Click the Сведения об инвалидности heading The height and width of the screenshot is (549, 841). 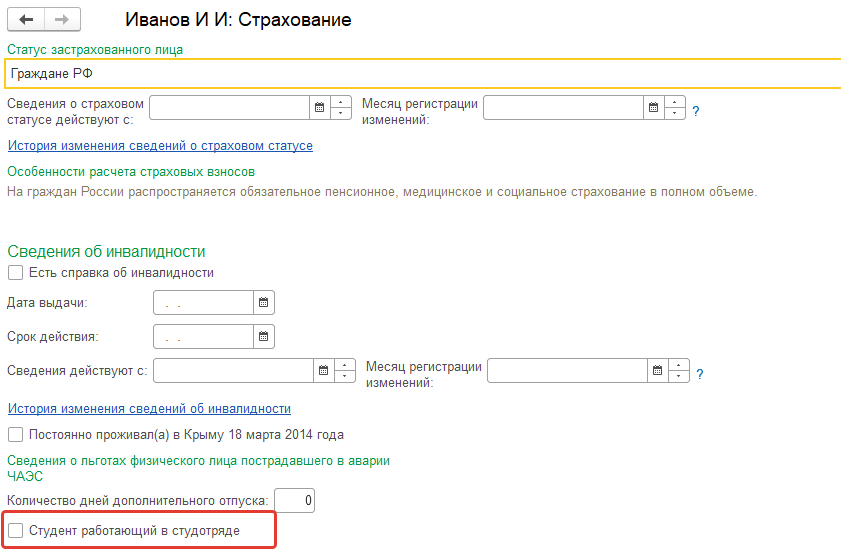[106, 251]
